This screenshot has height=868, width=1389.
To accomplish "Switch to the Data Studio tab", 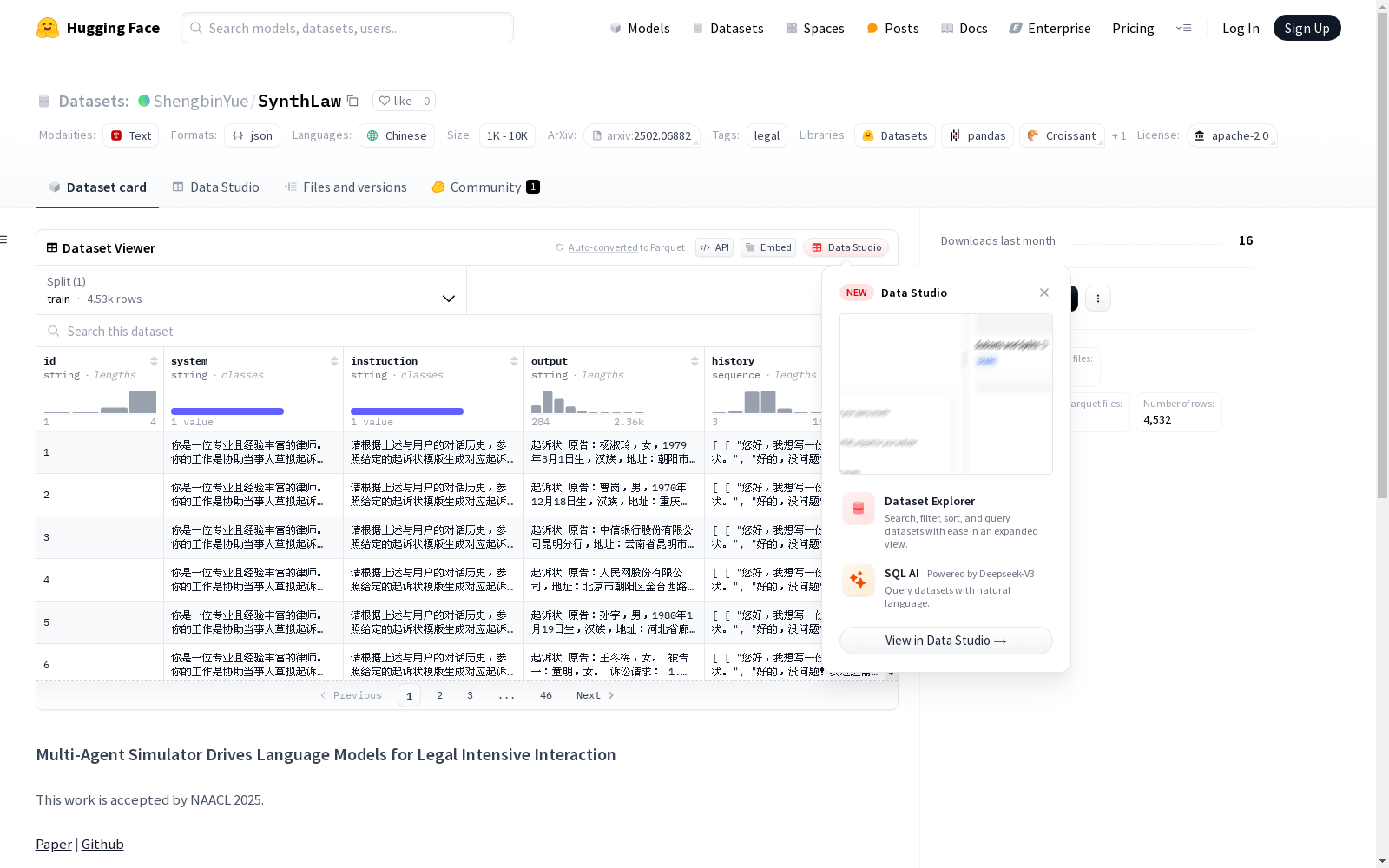I will (x=215, y=187).
